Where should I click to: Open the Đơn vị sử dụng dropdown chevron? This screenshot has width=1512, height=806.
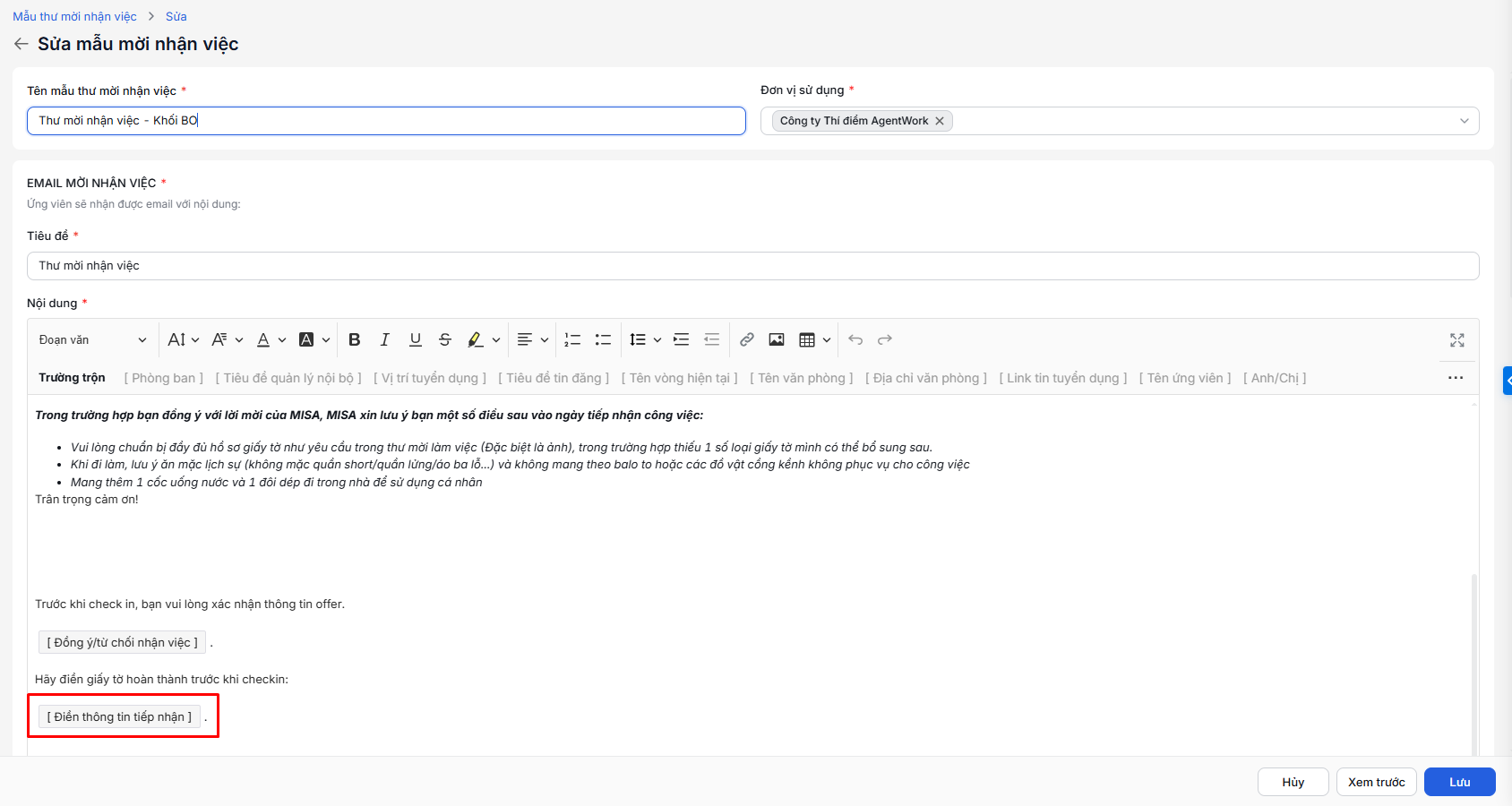pyautogui.click(x=1465, y=121)
